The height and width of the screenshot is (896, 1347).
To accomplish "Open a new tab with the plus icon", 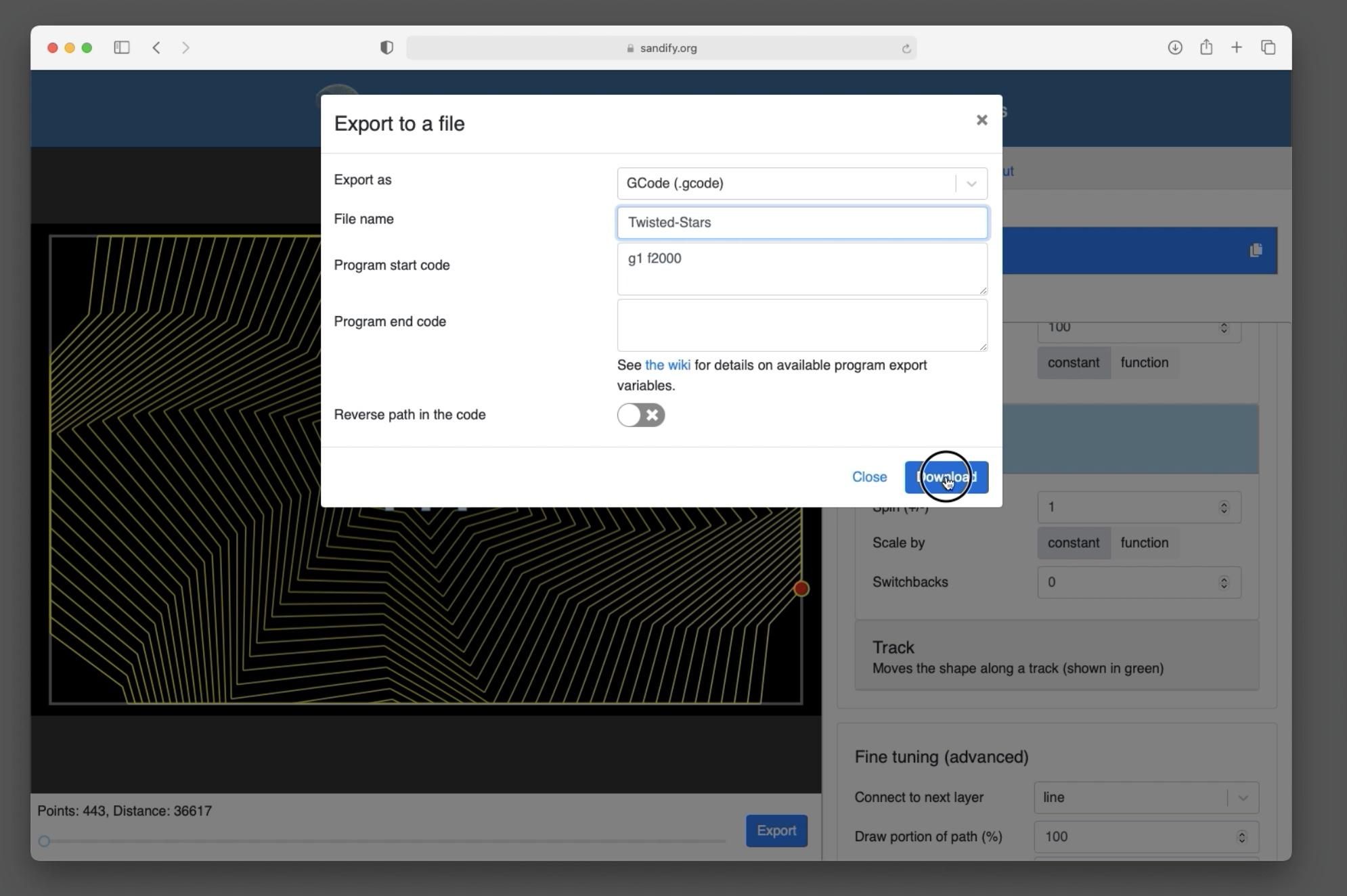I will (x=1237, y=47).
